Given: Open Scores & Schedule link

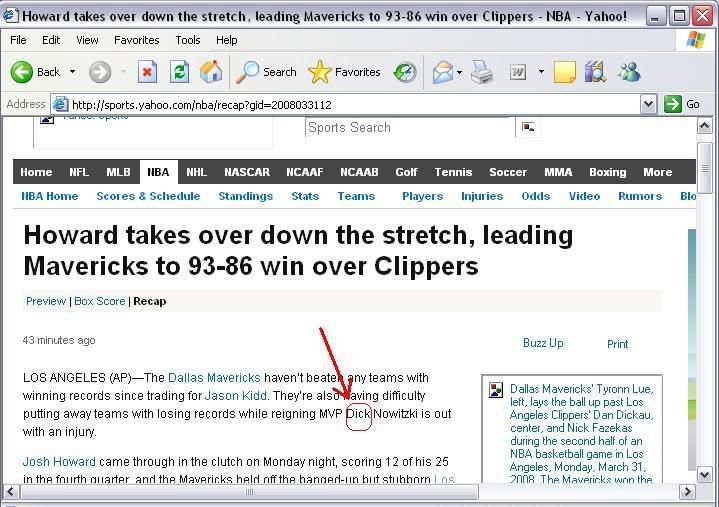Looking at the screenshot, I should coord(148,196).
